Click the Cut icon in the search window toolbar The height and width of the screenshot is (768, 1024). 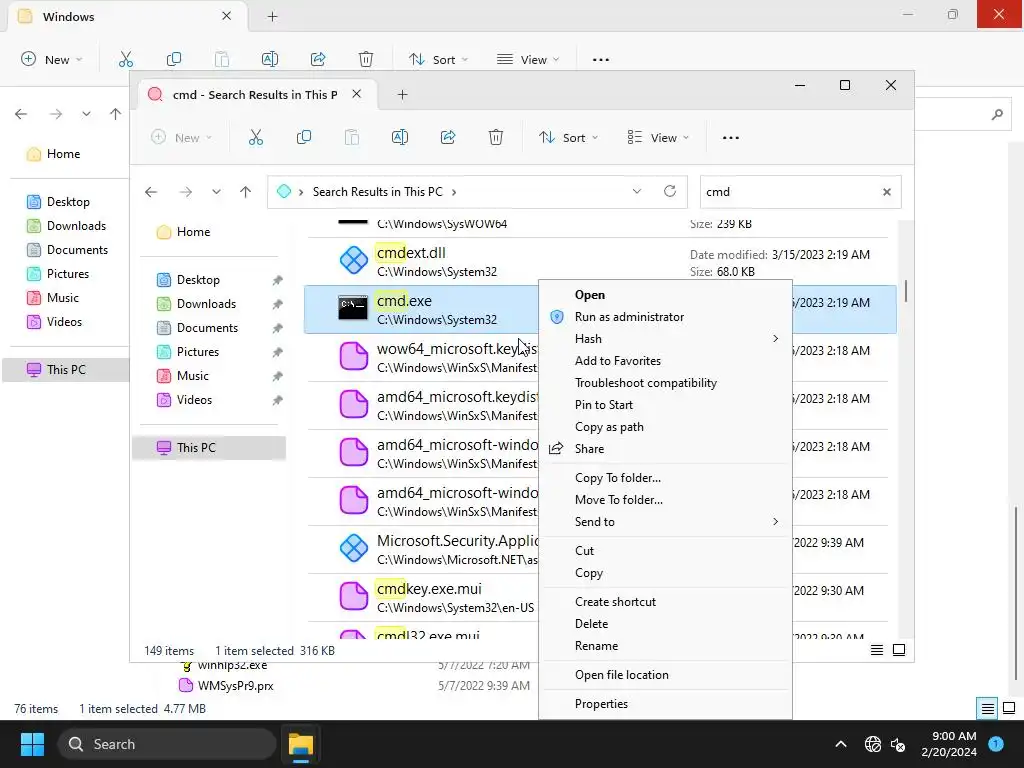click(x=255, y=138)
